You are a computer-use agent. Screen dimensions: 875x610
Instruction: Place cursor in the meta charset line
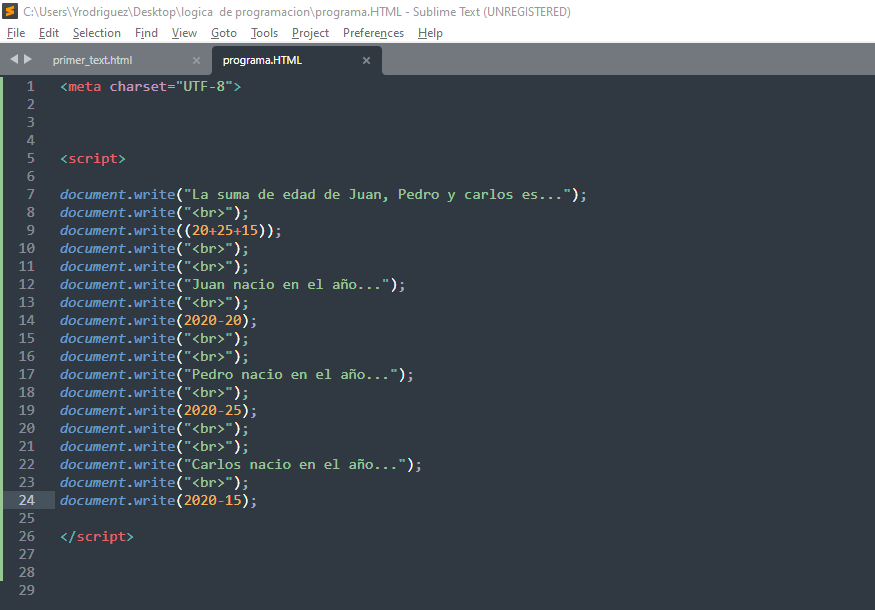click(151, 87)
